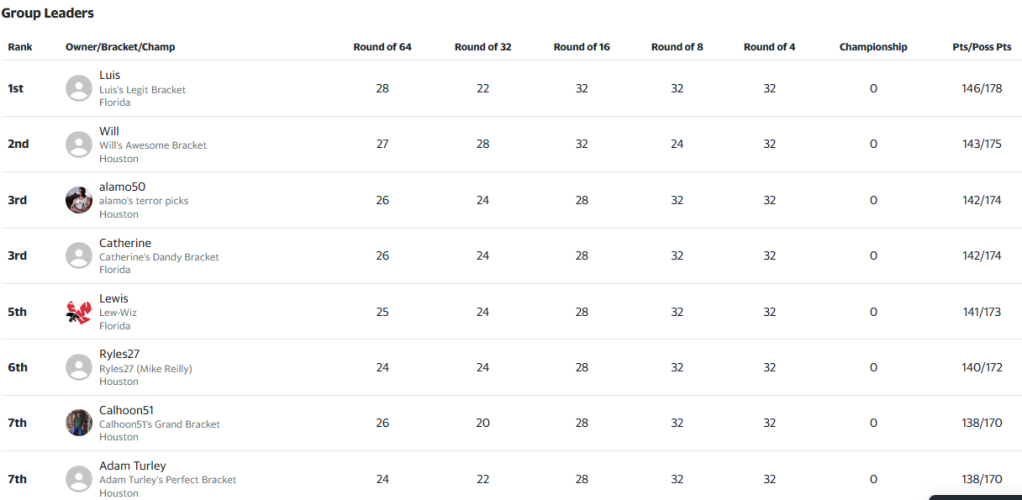
Task: Open Luis's Legit Bracket link
Action: pos(142,90)
